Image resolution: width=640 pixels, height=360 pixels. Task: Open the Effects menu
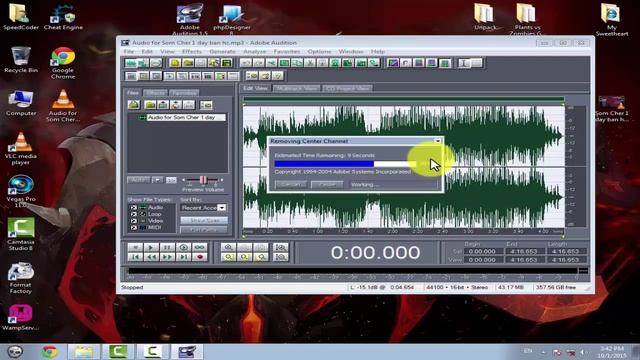pyautogui.click(x=192, y=51)
